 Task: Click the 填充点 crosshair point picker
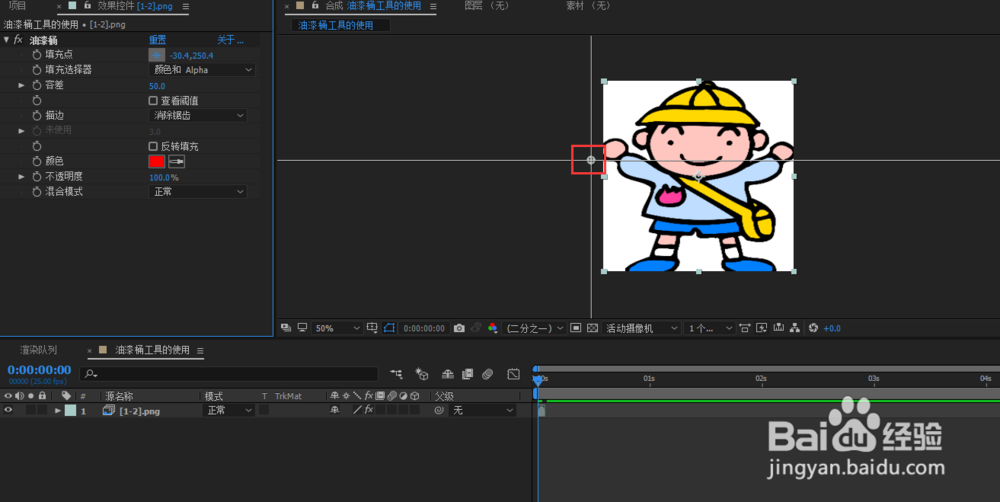coord(156,55)
